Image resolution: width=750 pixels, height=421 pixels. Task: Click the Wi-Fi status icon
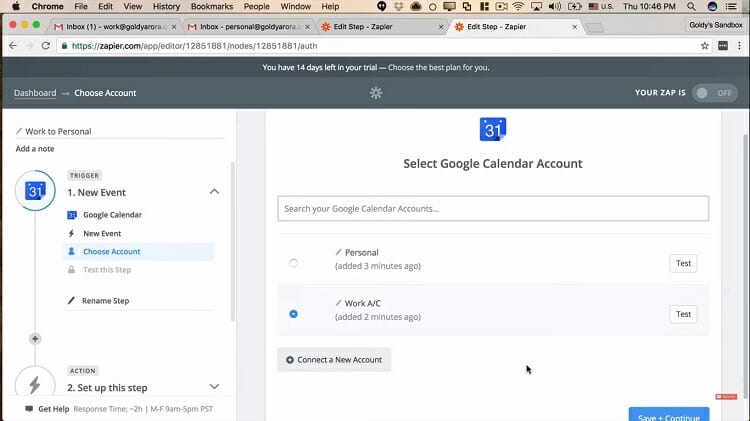[x=518, y=7]
